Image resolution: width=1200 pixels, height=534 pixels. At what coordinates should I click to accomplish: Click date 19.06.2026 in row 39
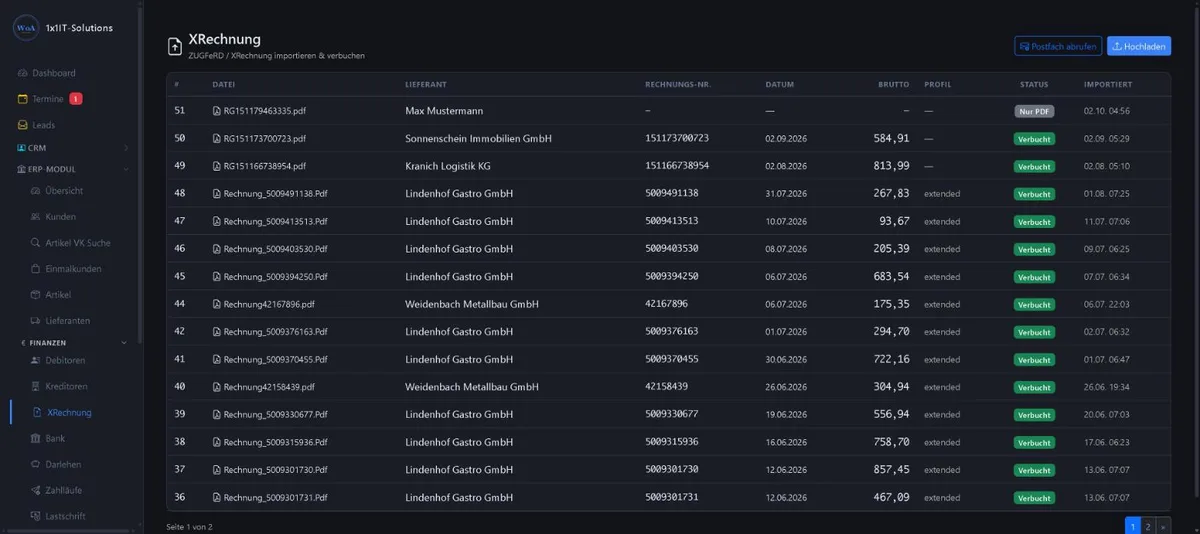(x=786, y=414)
